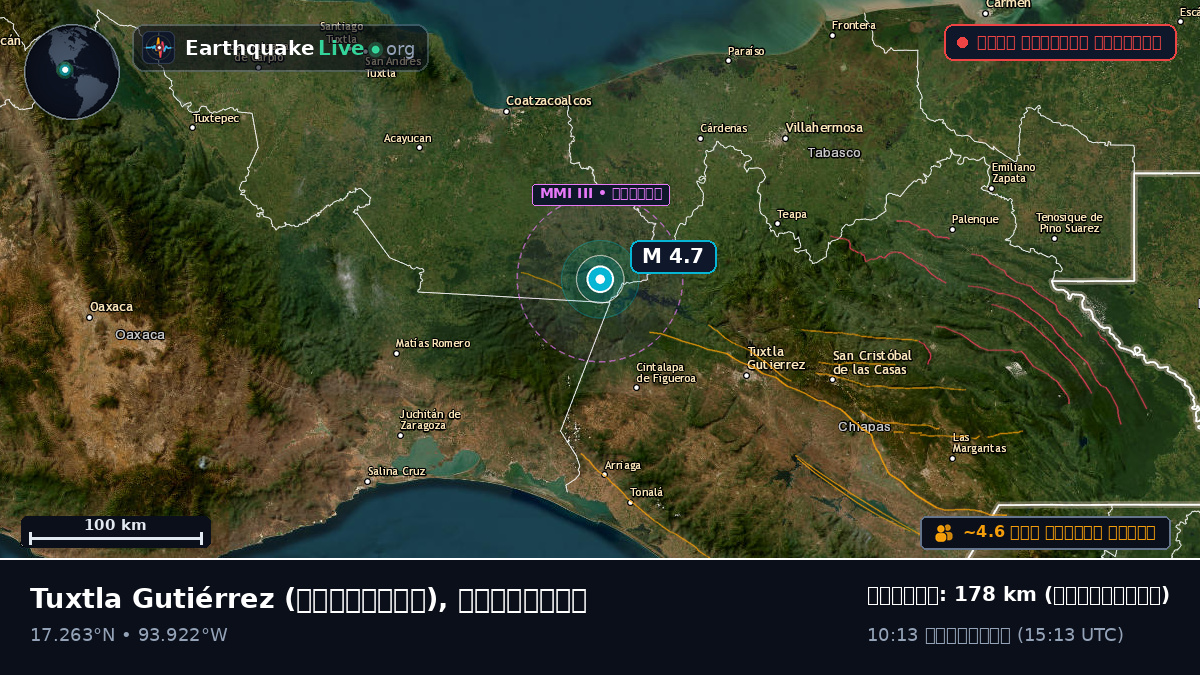Viewport: 1200px width, 675px height.
Task: Click the 100 km scale bar
Action: [x=116, y=532]
